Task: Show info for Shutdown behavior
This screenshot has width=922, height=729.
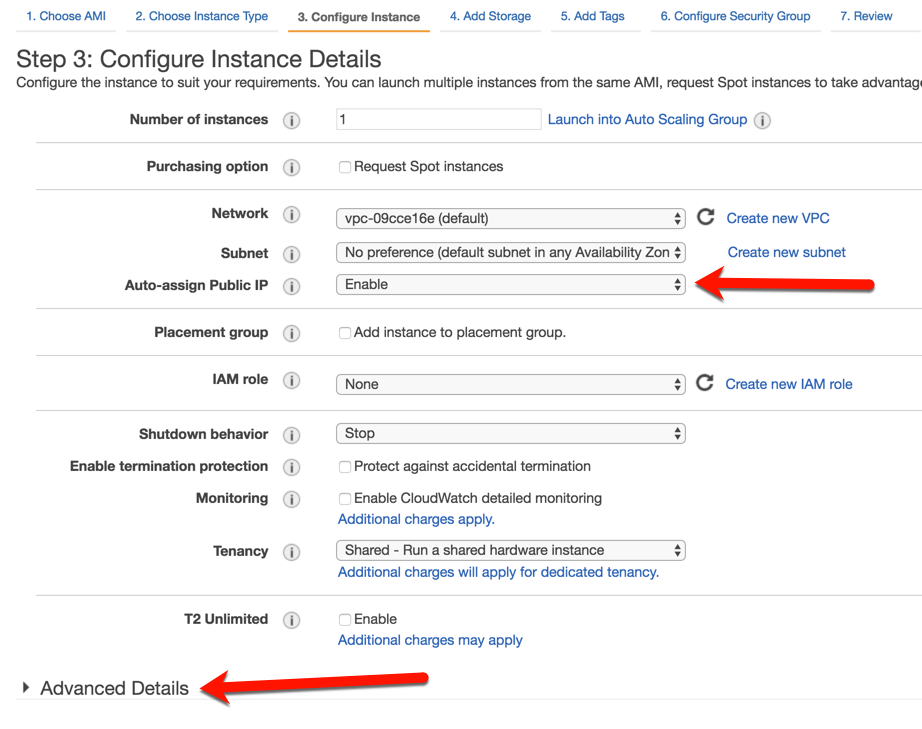Action: click(x=291, y=435)
